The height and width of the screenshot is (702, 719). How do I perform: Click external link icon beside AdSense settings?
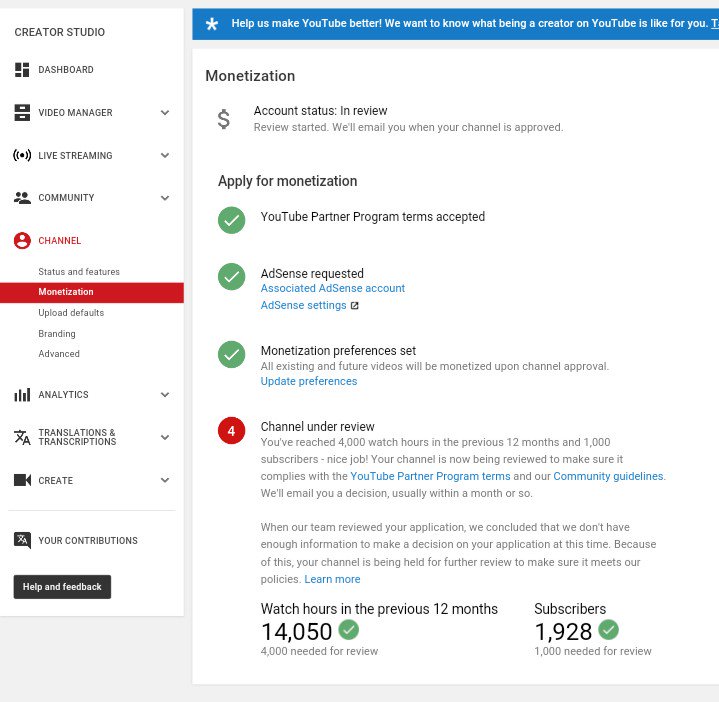tap(354, 305)
